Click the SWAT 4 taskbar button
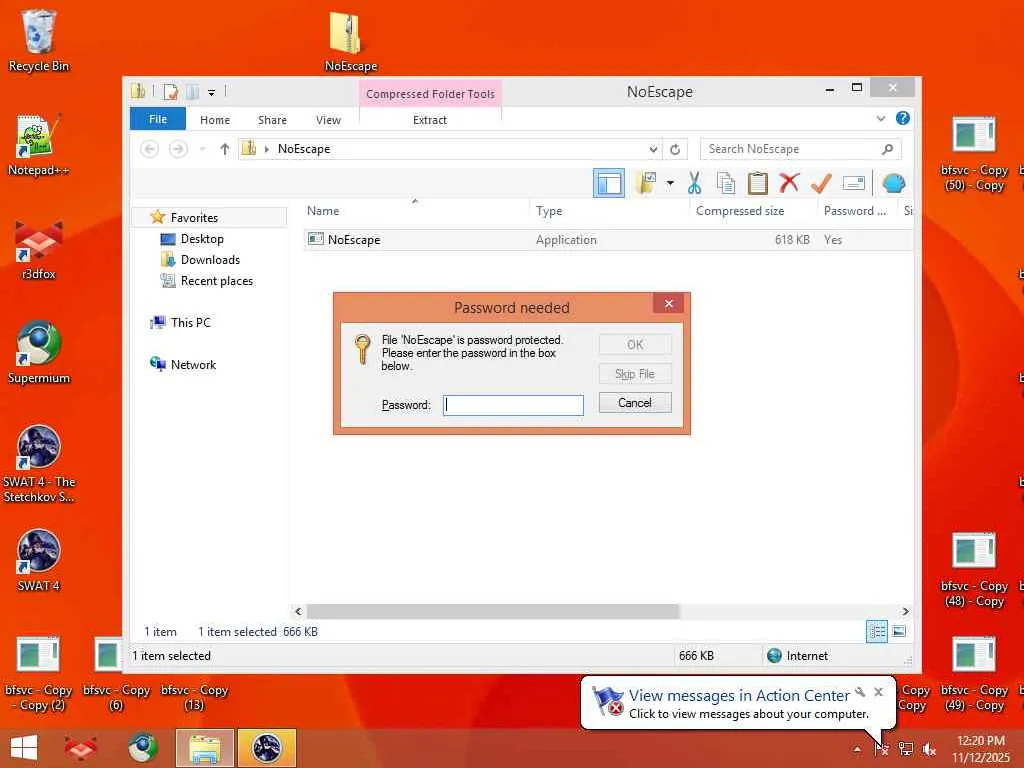The width and height of the screenshot is (1024, 768). tap(266, 748)
